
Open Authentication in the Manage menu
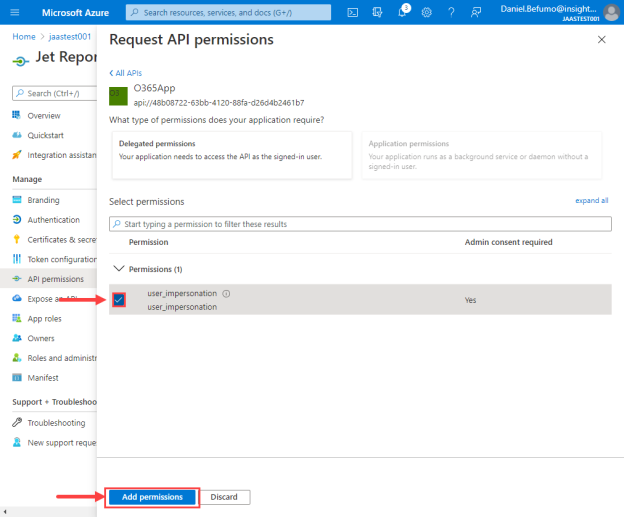point(53,220)
